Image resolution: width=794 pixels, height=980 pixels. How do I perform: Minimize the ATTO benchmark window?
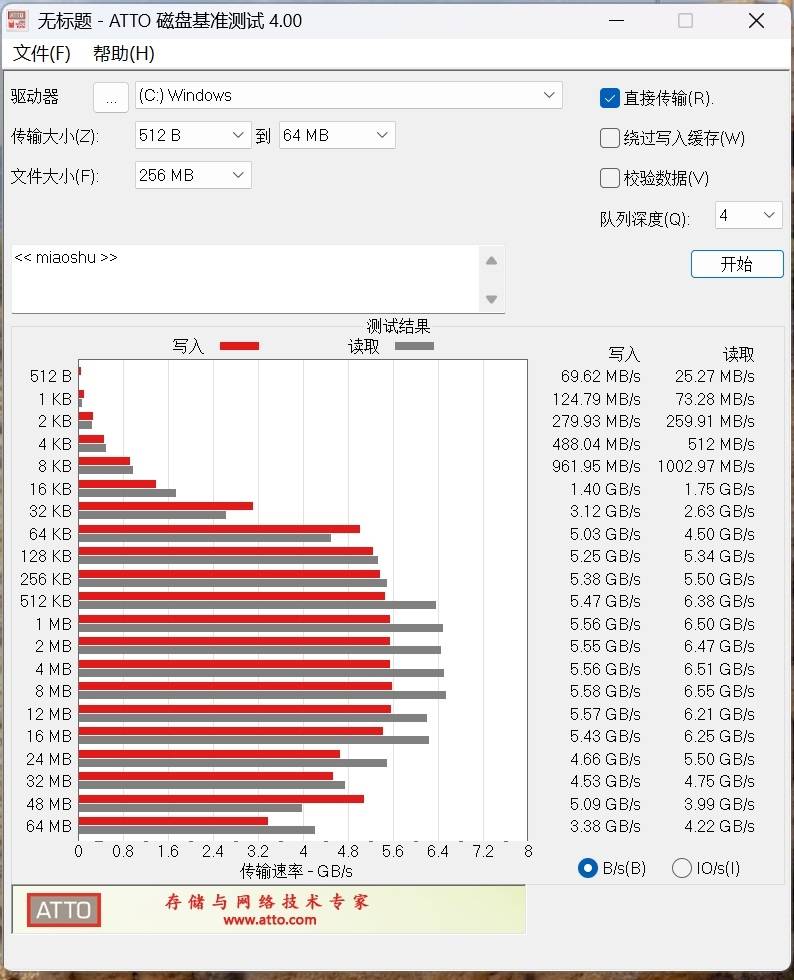[x=614, y=21]
